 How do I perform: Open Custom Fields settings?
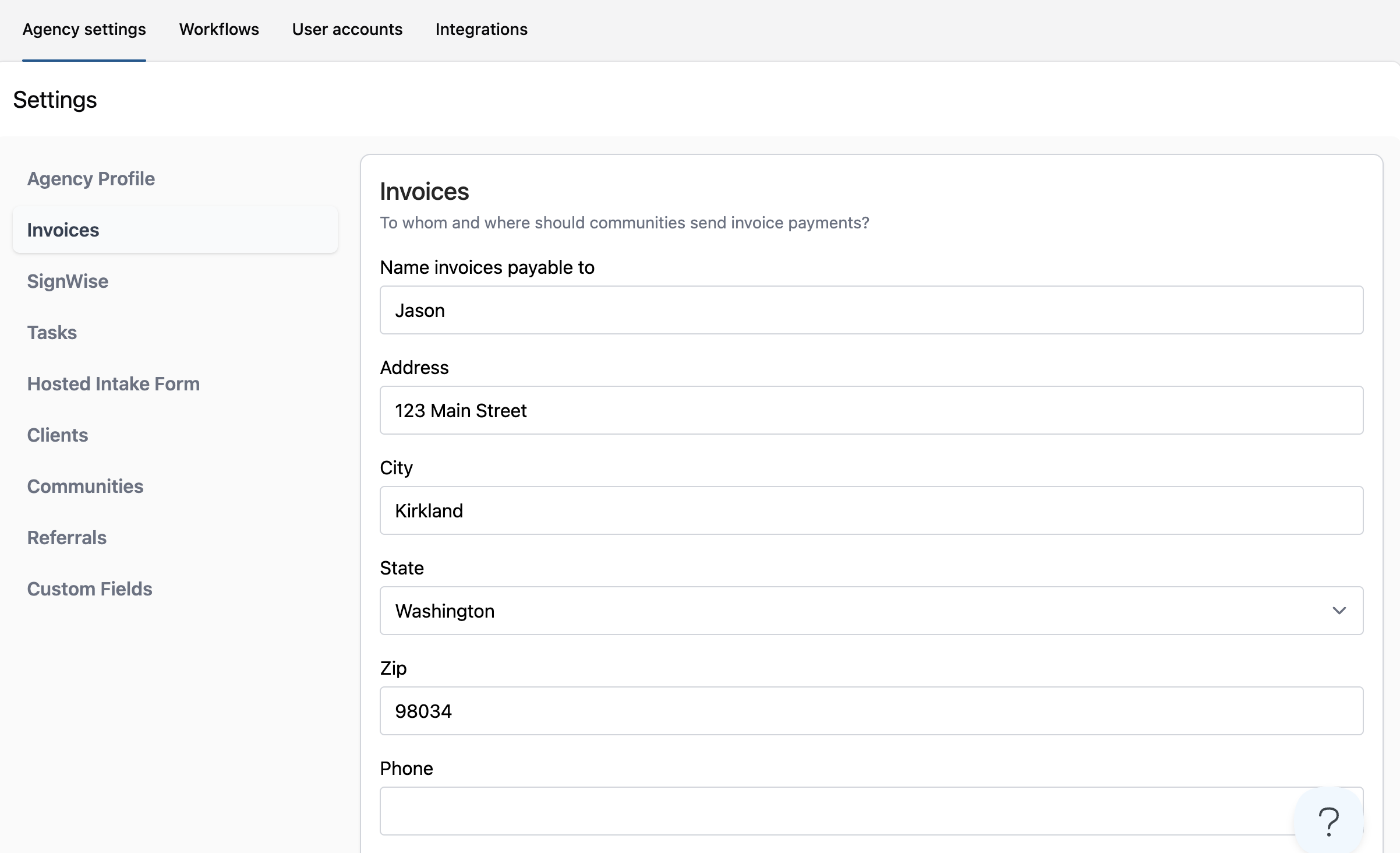point(90,589)
